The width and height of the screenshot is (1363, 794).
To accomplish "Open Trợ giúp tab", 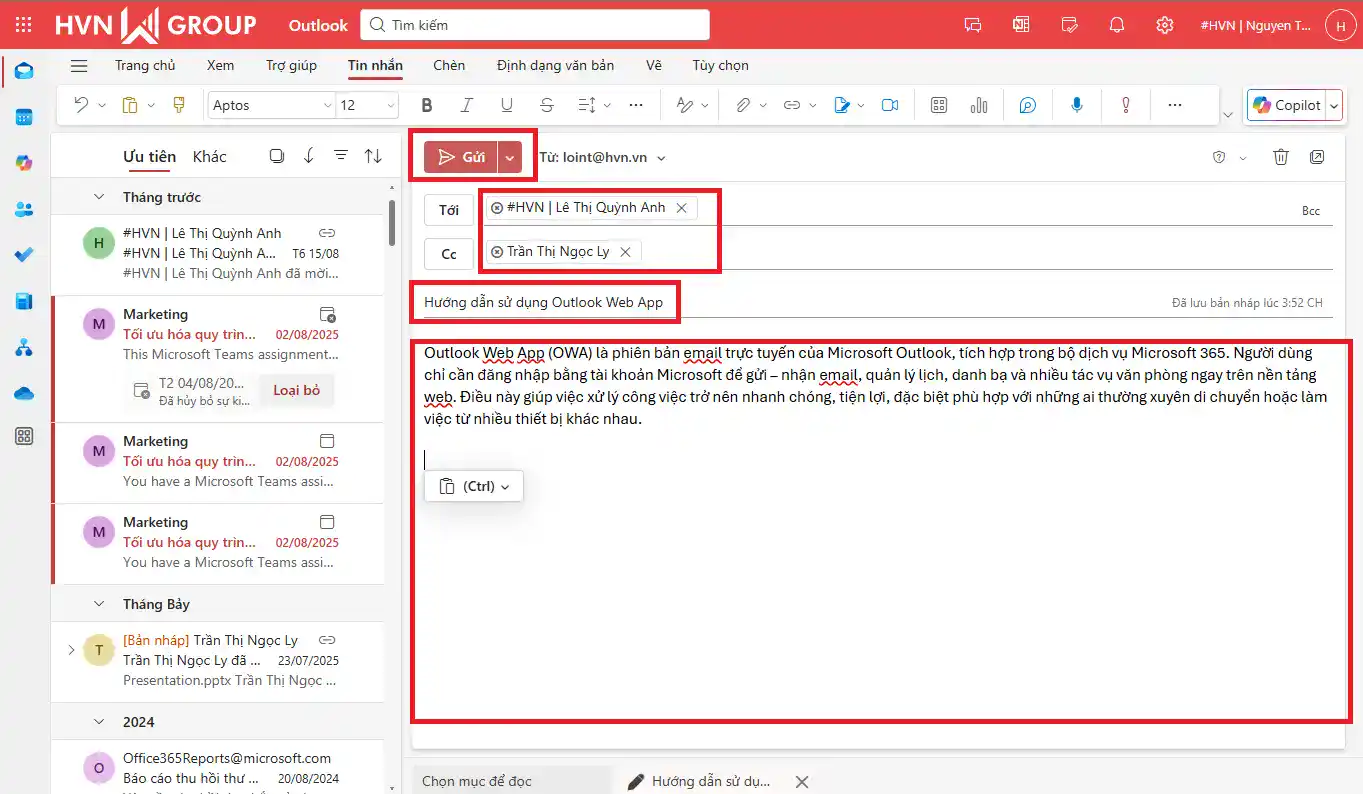I will [291, 65].
